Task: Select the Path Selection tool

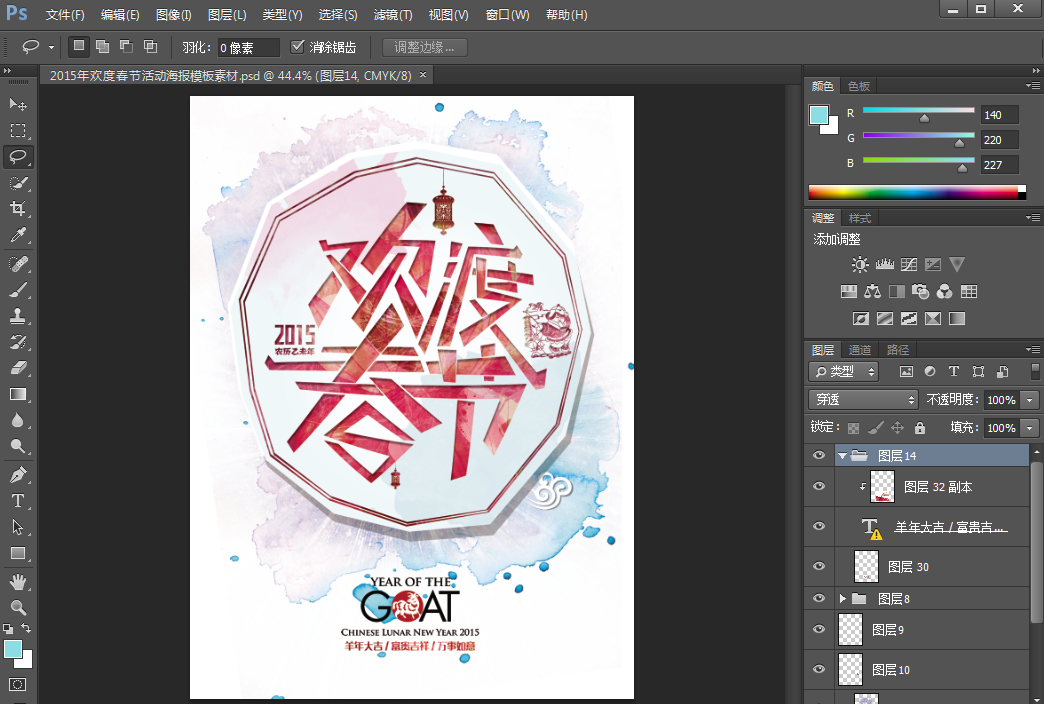Action: [18, 527]
